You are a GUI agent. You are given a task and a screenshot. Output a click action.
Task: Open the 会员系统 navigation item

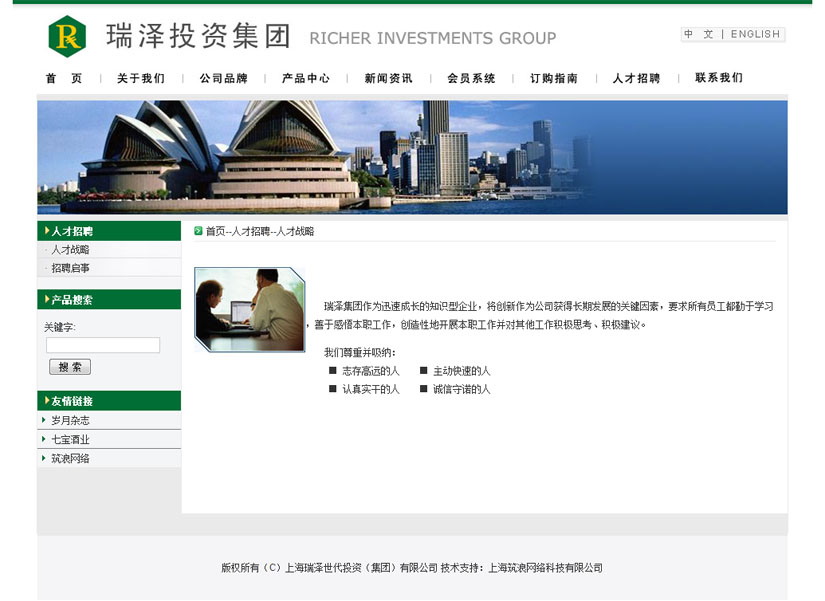471,78
